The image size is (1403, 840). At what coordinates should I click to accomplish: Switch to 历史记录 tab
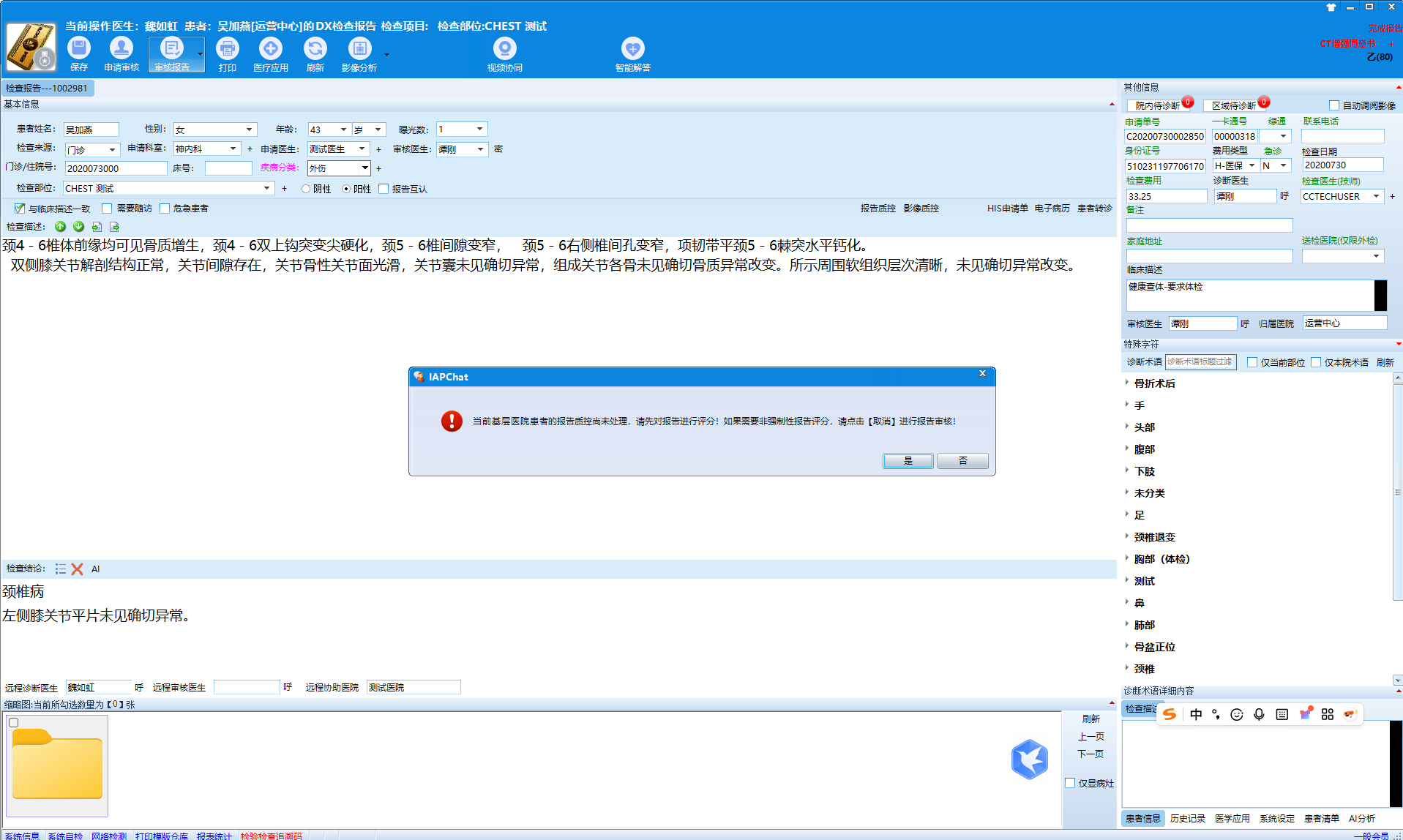point(1187,819)
